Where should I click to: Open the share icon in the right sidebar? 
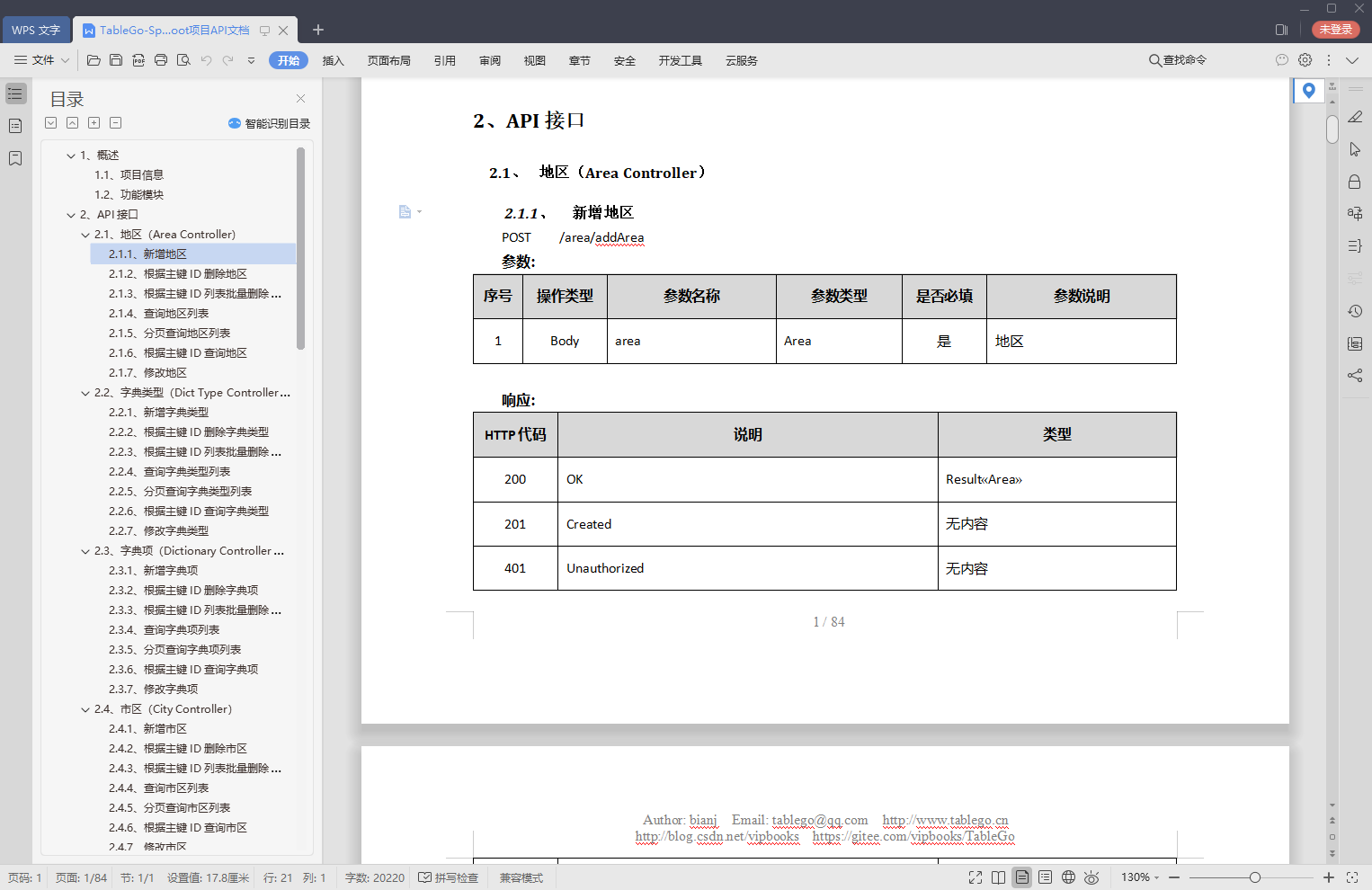[x=1355, y=376]
